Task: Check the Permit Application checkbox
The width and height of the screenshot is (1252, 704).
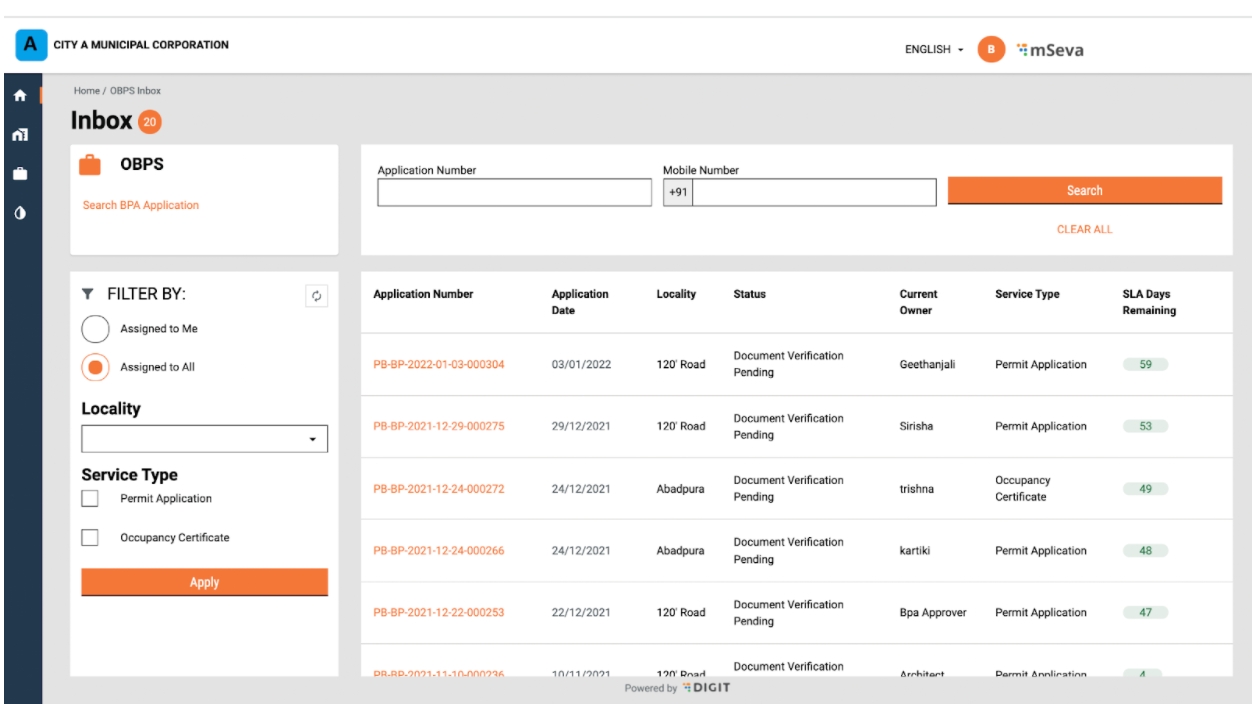Action: (90, 498)
